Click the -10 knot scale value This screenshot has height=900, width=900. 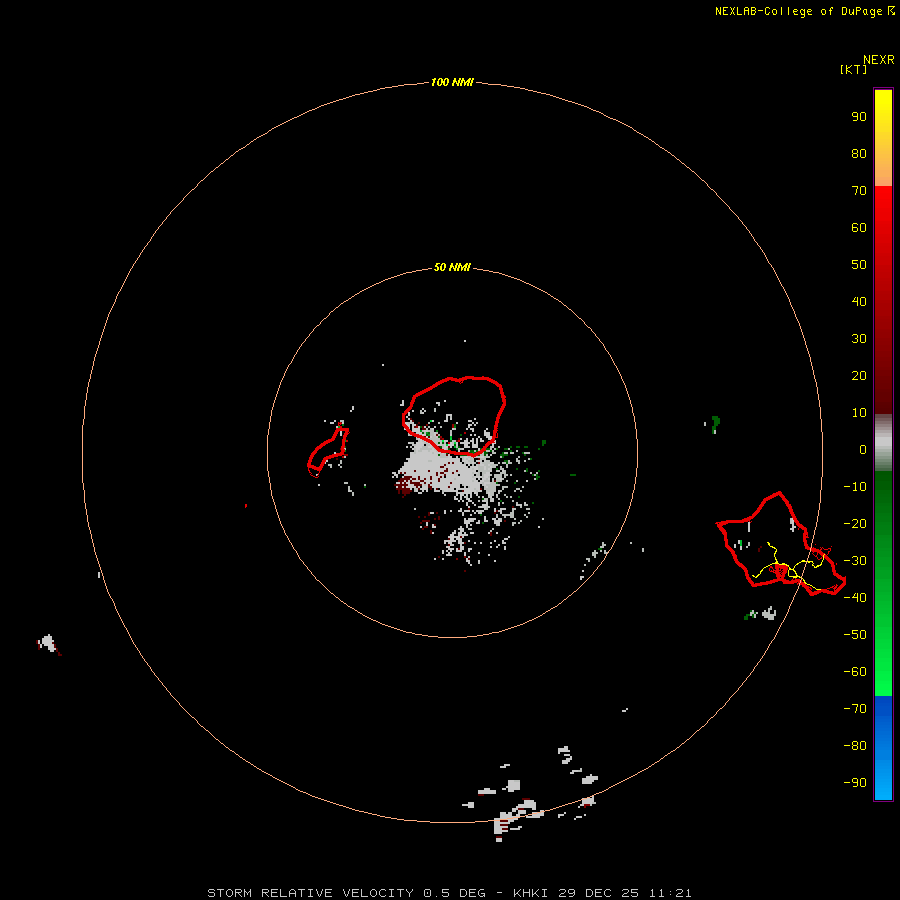click(855, 487)
